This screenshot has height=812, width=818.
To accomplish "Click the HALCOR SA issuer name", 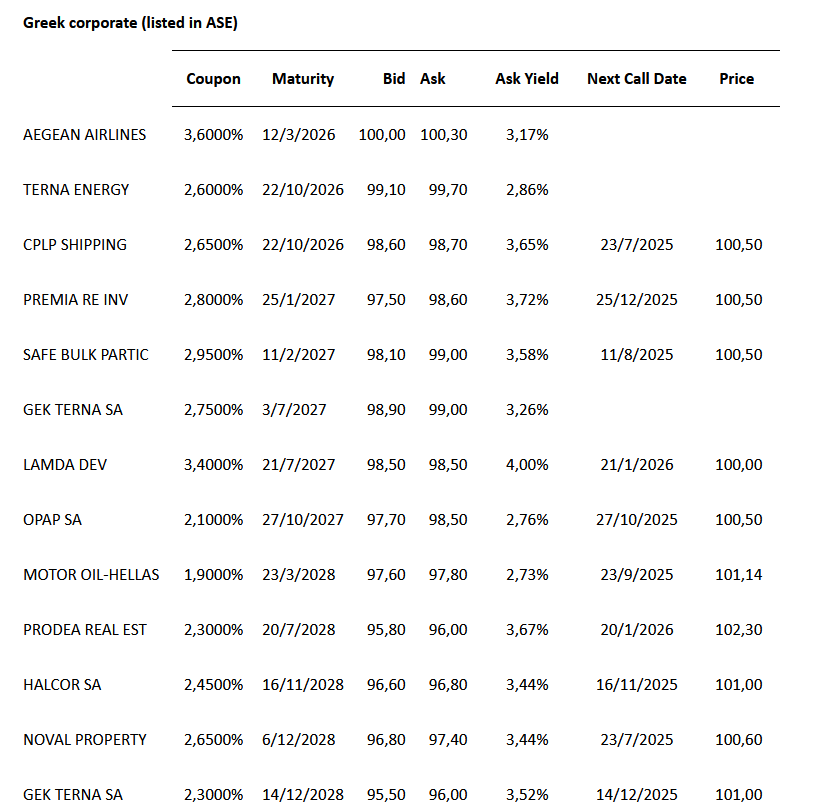I will [x=63, y=685].
